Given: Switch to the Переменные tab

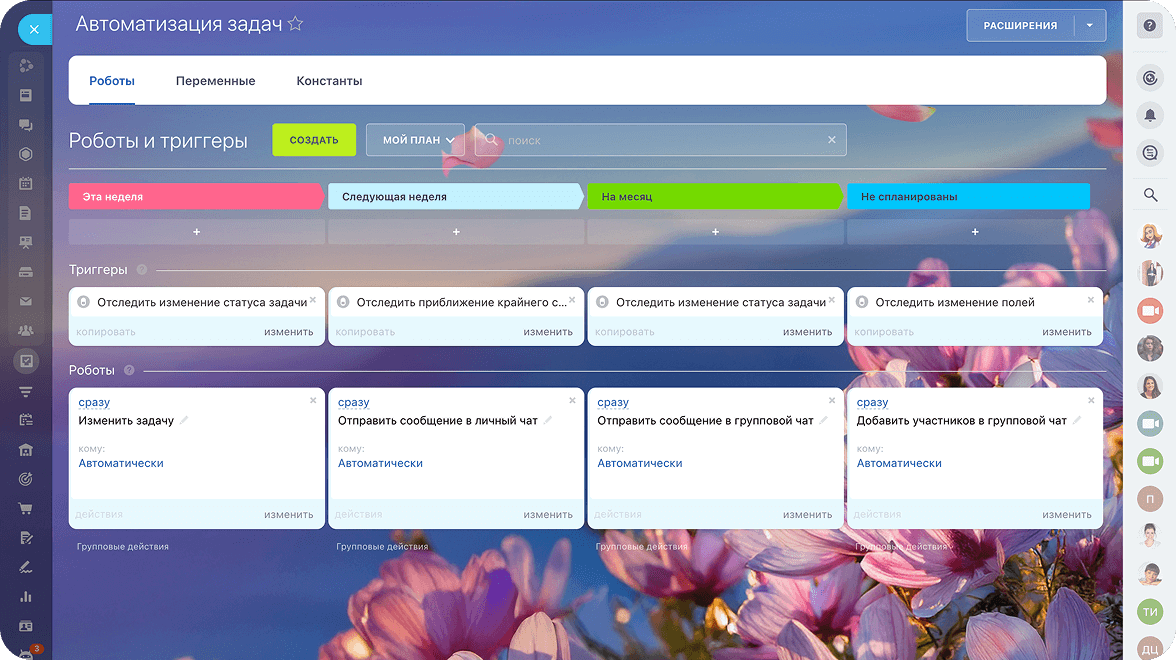Looking at the screenshot, I should point(215,81).
